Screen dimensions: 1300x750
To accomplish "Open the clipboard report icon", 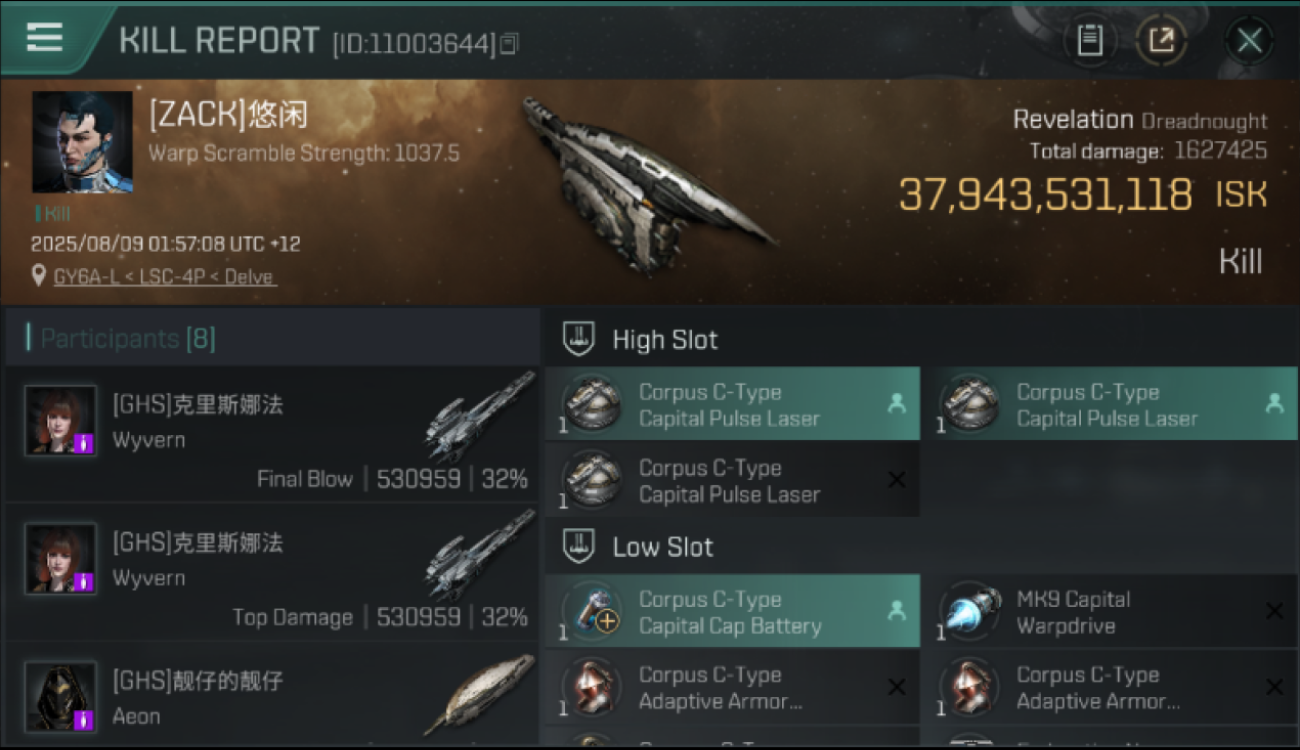I will tap(1089, 41).
